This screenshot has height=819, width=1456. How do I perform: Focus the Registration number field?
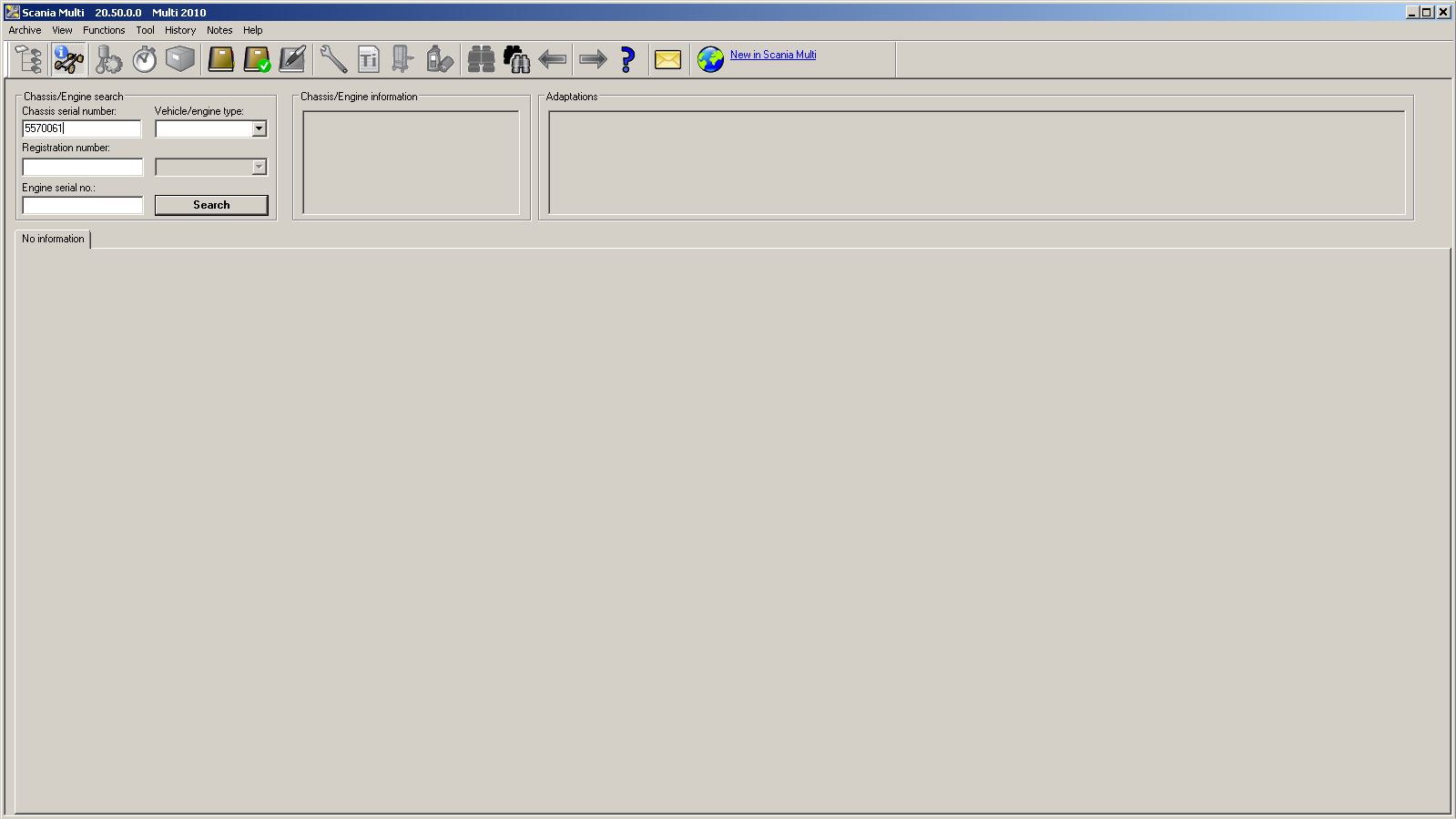[83, 167]
